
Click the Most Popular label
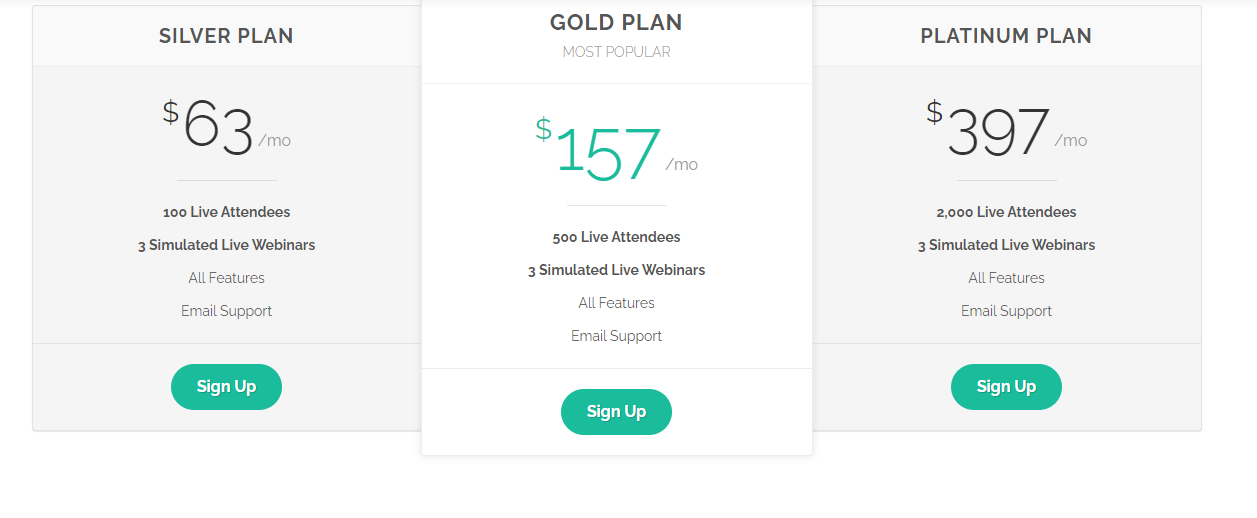616,52
